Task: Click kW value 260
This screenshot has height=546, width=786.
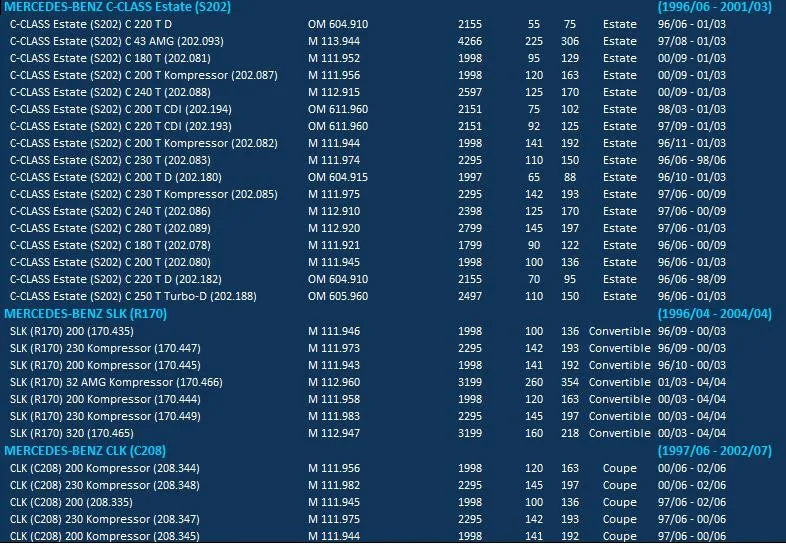Action: point(534,383)
